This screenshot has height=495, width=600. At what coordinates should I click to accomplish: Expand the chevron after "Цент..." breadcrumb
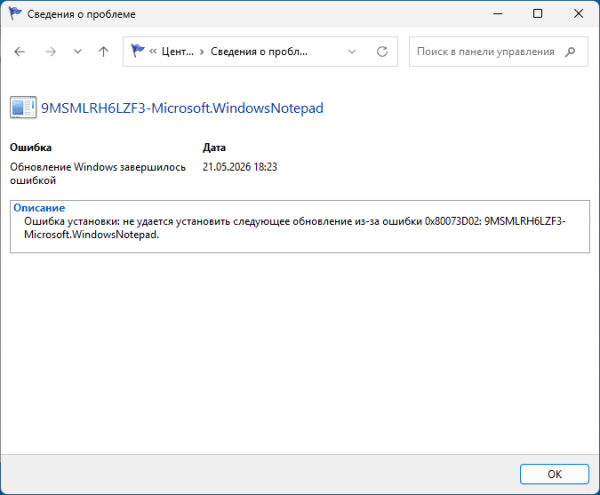tap(202, 52)
